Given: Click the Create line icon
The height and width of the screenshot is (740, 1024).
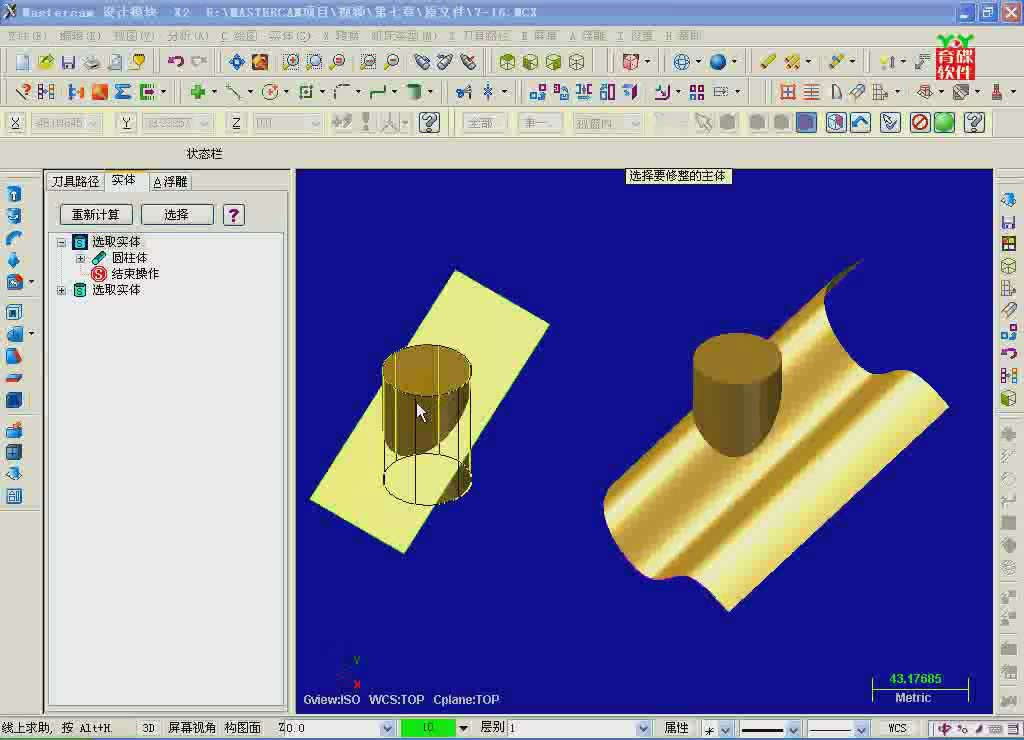Looking at the screenshot, I should point(232,92).
